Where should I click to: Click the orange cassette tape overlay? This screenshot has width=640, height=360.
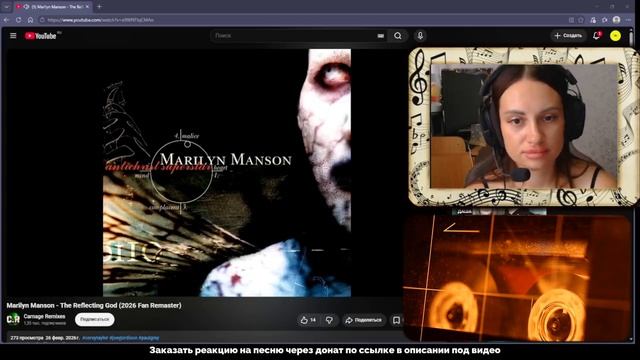(x=518, y=279)
